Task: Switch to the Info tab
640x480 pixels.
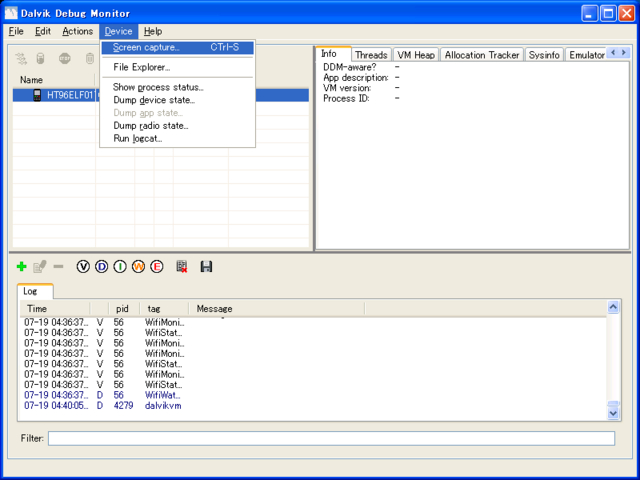Action: tap(333, 54)
